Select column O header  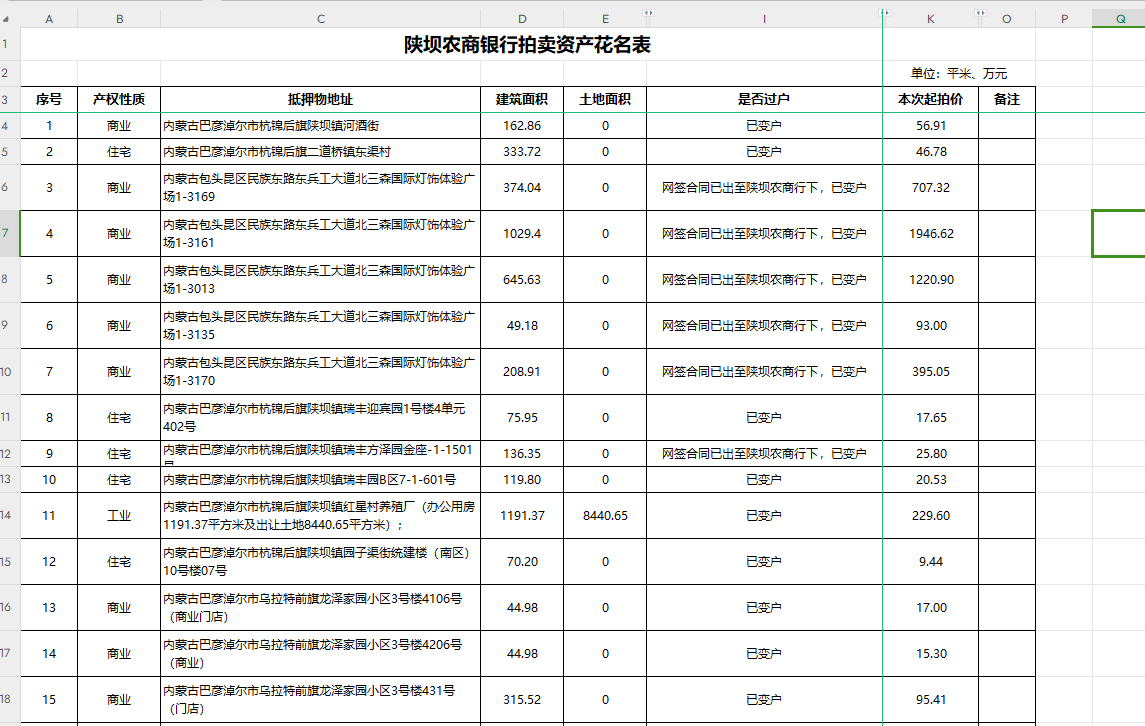coord(1007,19)
